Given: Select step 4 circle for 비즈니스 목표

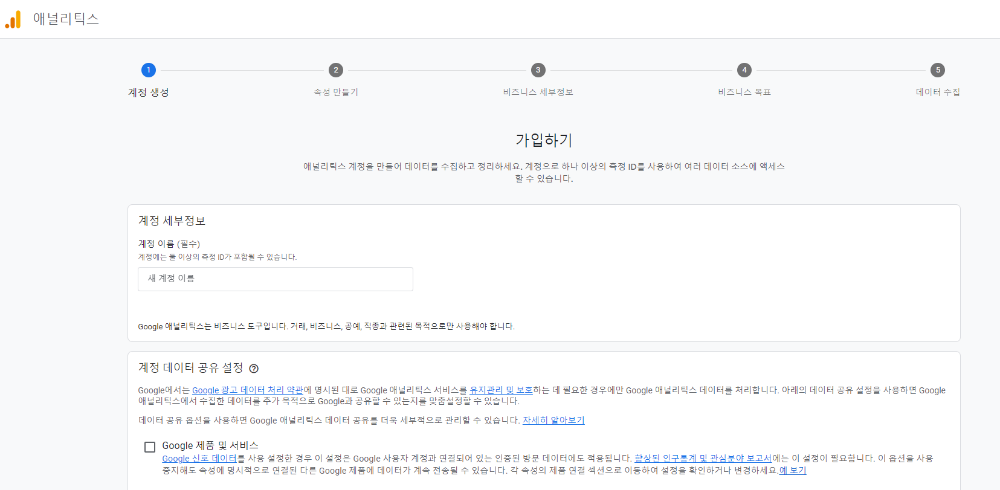Looking at the screenshot, I should (744, 70).
